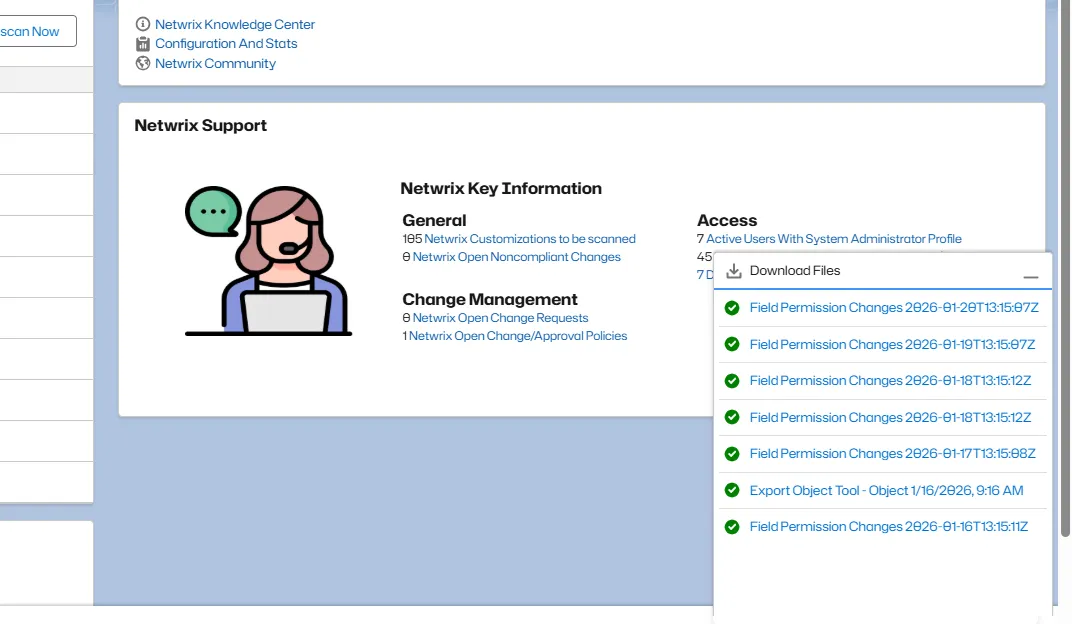
Task: Open Configuration And Stats
Action: (x=226, y=44)
